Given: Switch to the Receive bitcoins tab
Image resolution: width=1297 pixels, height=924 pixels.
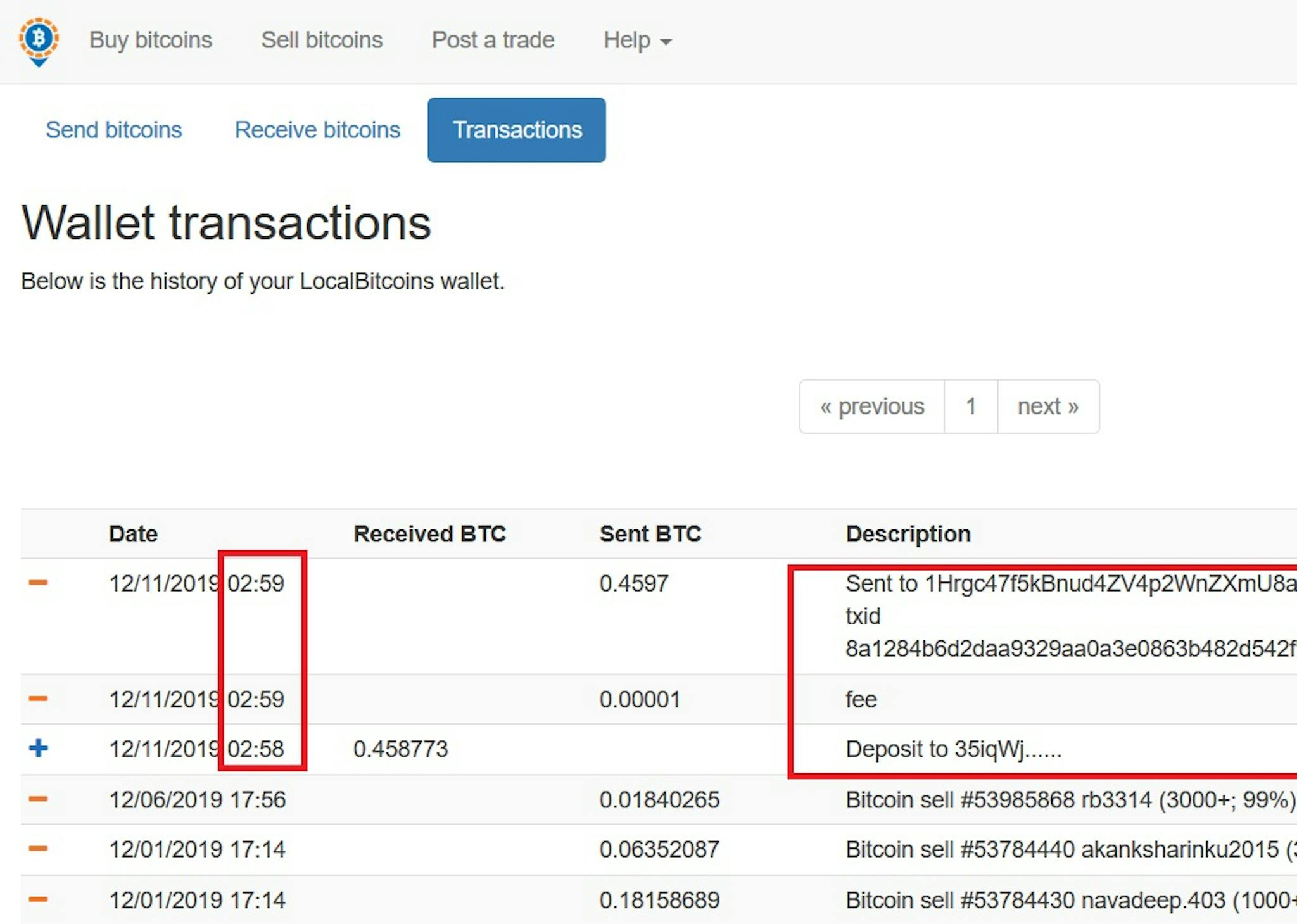Looking at the screenshot, I should 317,130.
